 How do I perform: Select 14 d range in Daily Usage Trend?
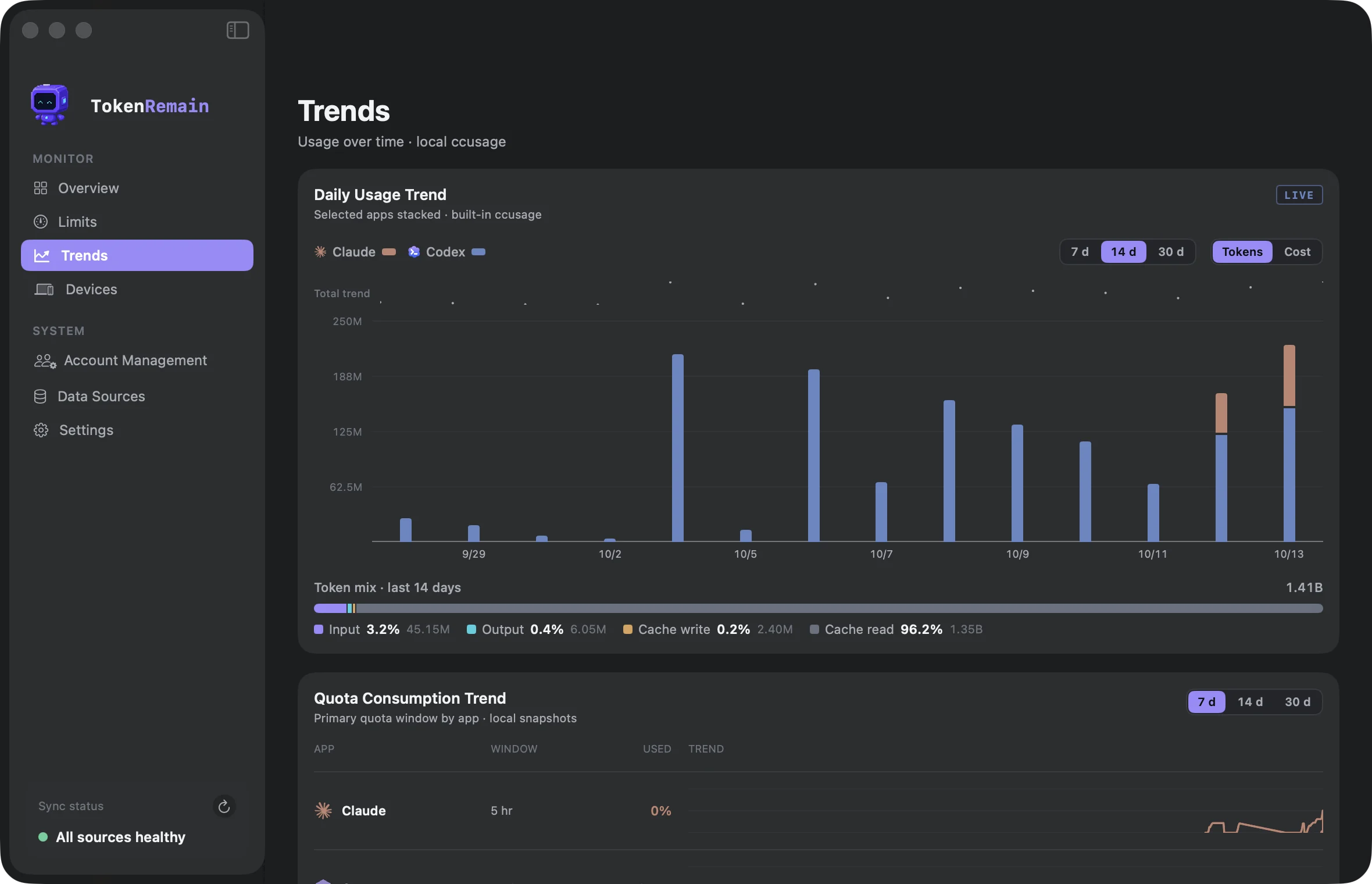point(1123,252)
